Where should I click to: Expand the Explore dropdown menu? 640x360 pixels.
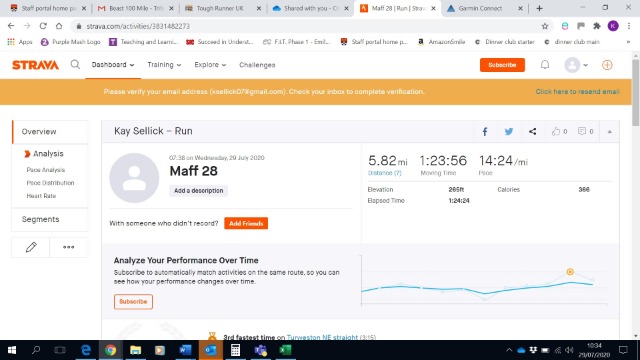[210, 65]
